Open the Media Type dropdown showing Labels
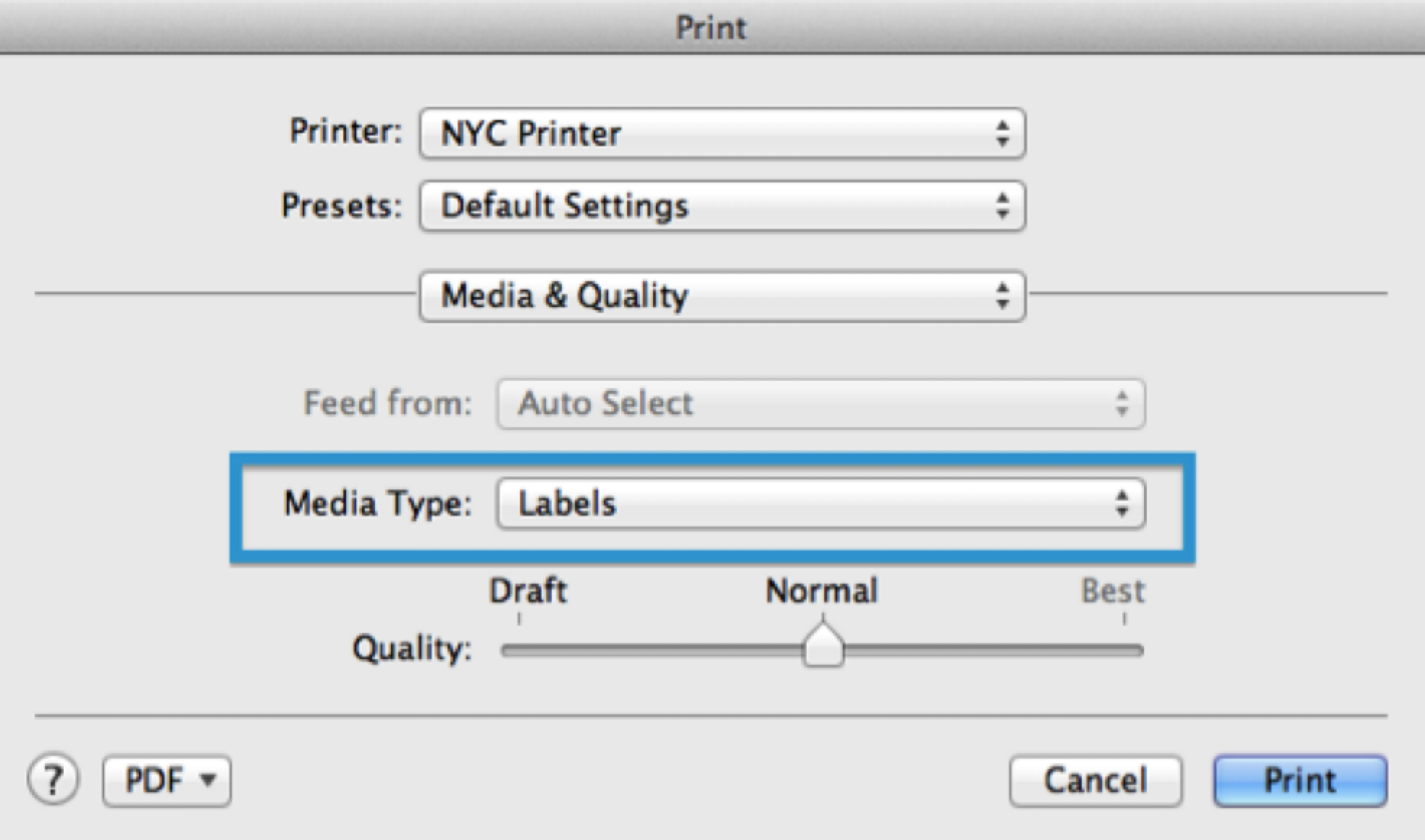This screenshot has height=840, width=1425. pos(820,504)
